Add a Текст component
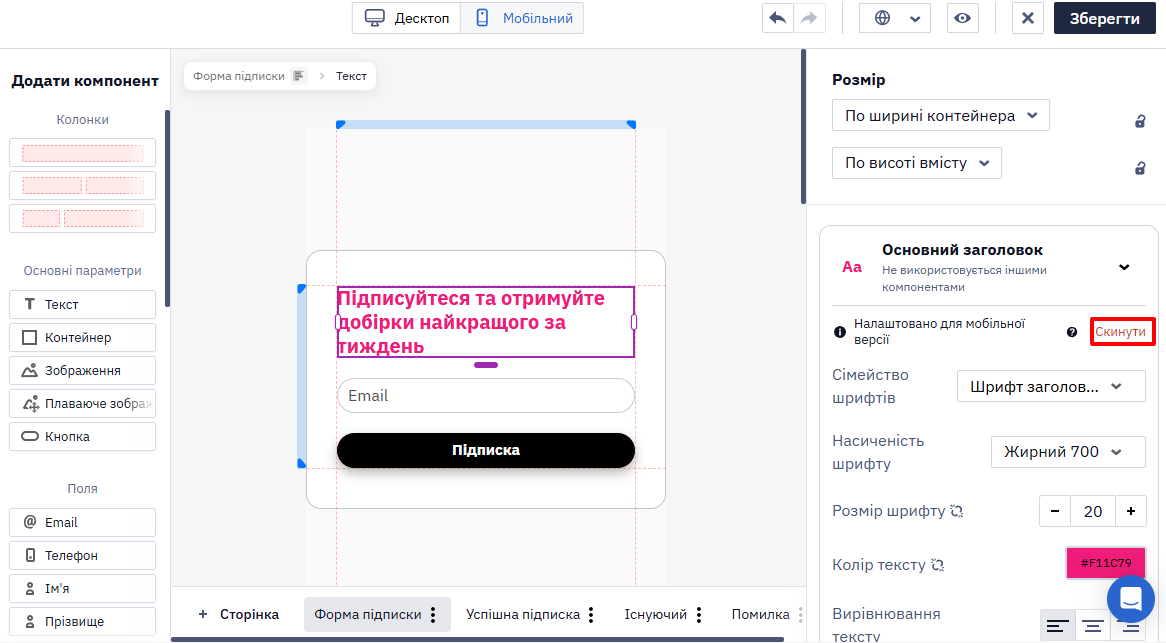The image size is (1166, 643). click(83, 304)
